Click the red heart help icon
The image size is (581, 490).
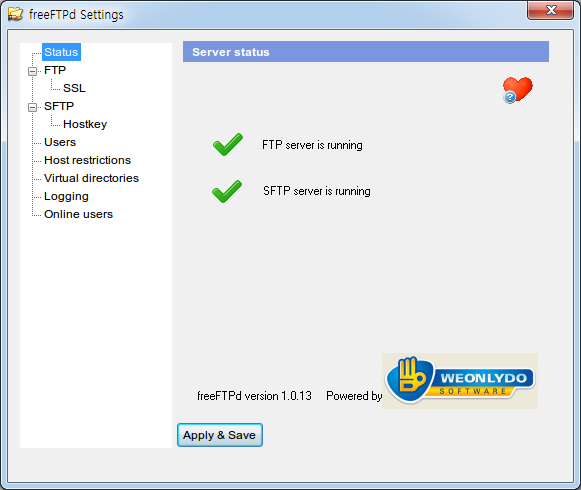tap(518, 90)
